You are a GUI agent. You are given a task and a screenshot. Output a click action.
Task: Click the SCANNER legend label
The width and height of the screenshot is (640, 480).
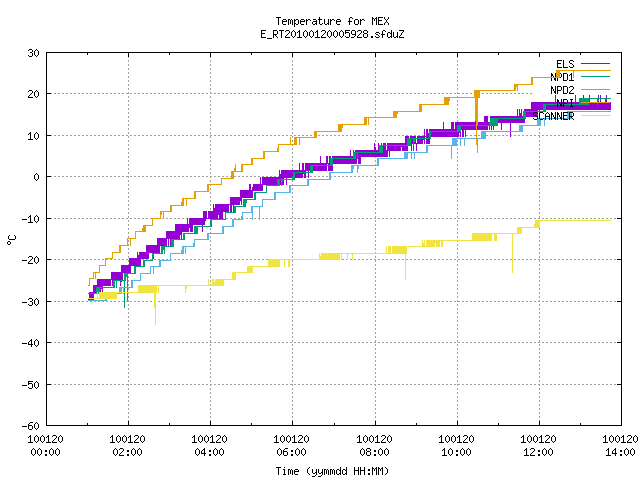553,116
